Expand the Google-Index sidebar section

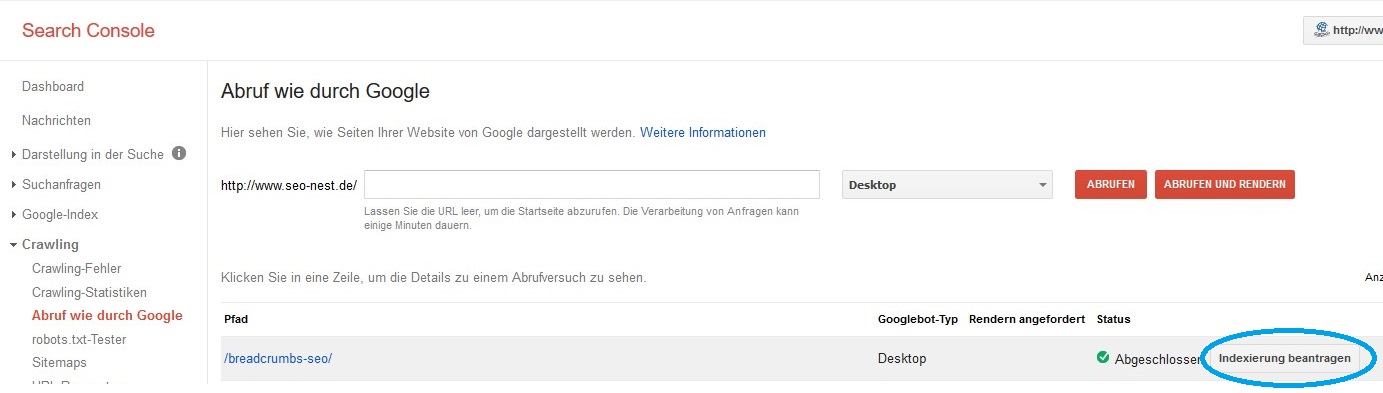coord(14,215)
